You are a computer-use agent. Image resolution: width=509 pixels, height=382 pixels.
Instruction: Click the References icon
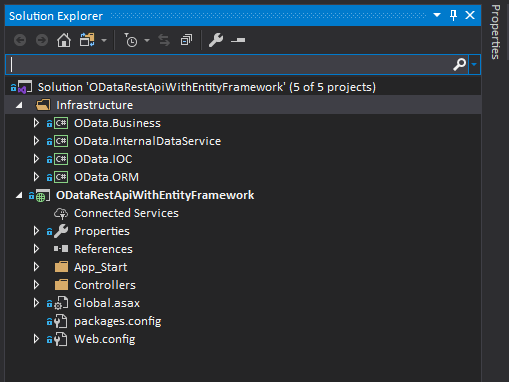point(61,249)
